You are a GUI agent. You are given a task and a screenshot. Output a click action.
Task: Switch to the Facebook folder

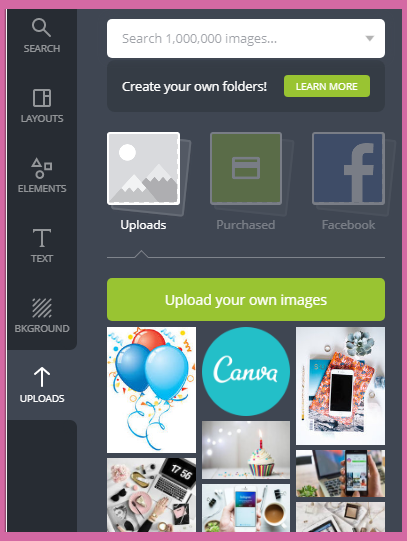coord(348,169)
